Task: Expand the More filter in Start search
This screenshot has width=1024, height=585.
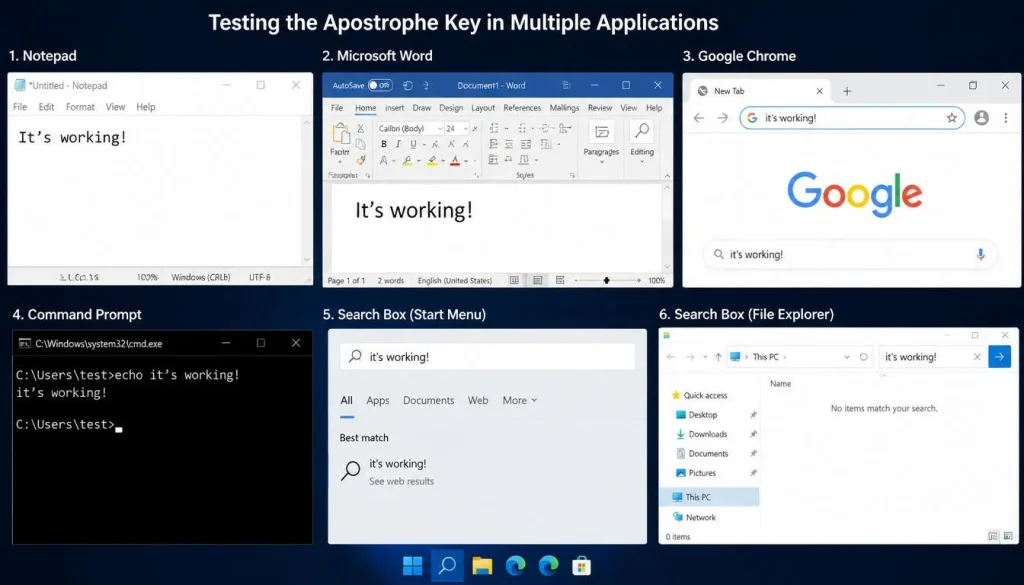Action: point(520,400)
